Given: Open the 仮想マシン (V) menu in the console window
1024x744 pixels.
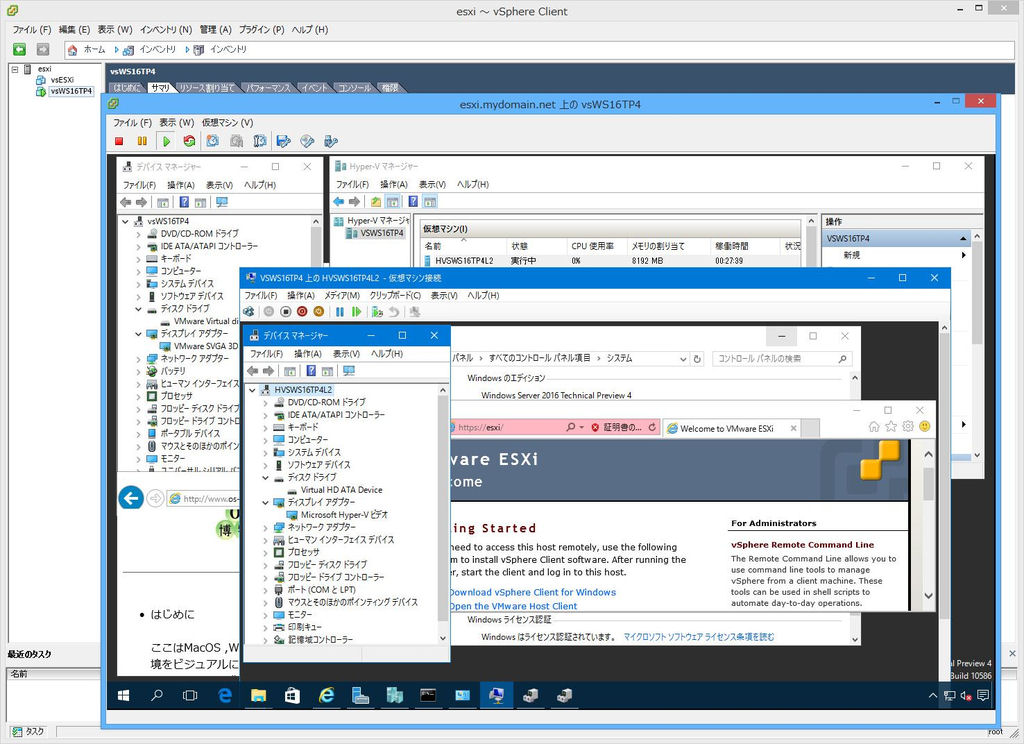Looking at the screenshot, I should (227, 123).
